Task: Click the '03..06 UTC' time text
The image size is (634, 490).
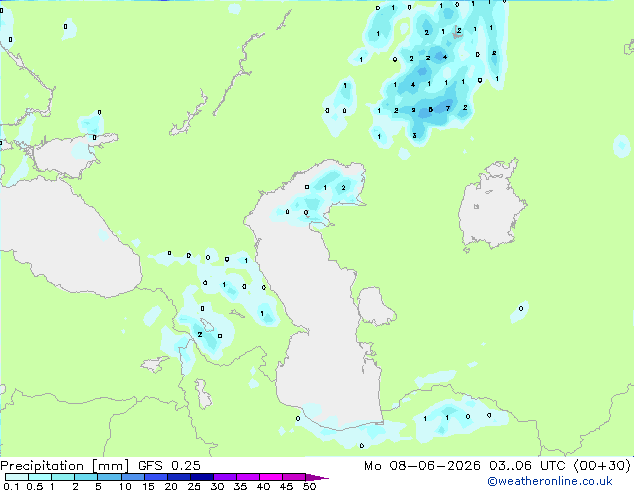Action: point(527,466)
